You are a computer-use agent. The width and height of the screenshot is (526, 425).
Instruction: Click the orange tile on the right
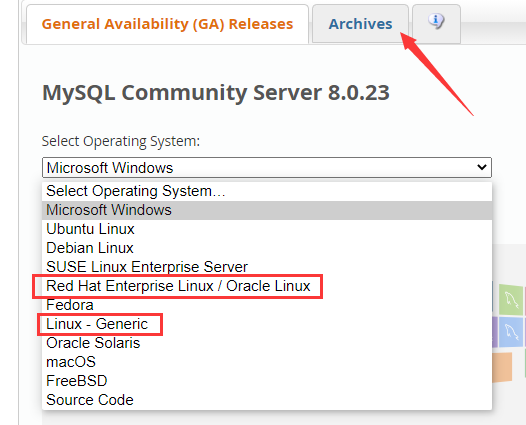click(x=502, y=367)
